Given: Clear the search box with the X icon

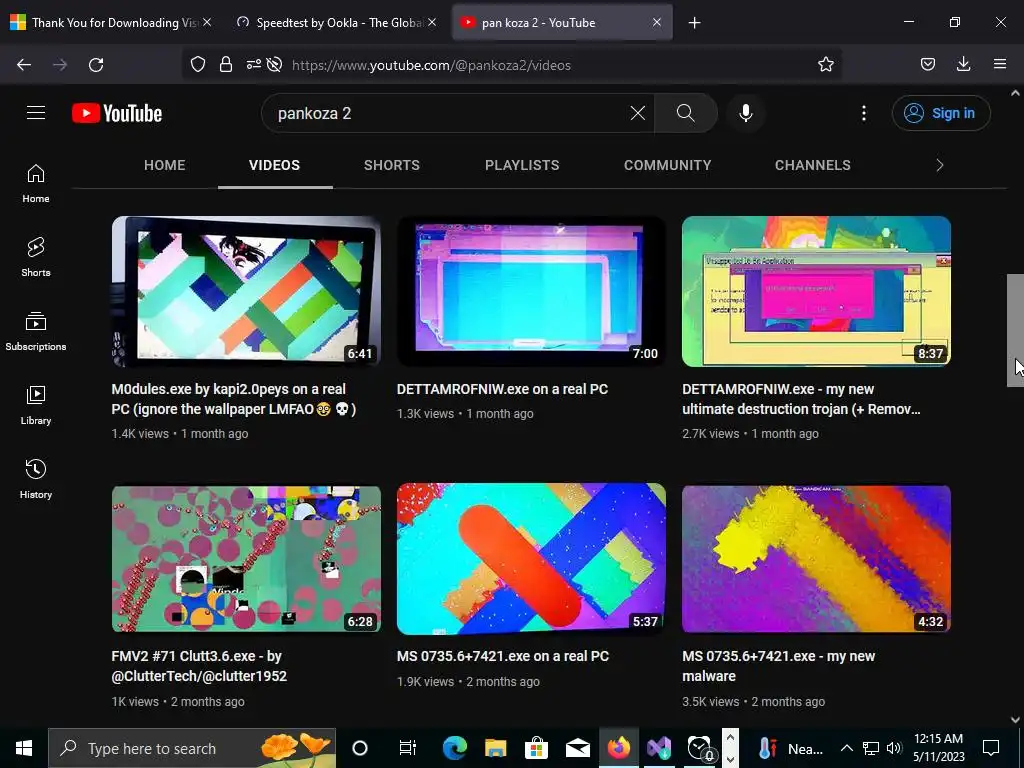Looking at the screenshot, I should [637, 113].
